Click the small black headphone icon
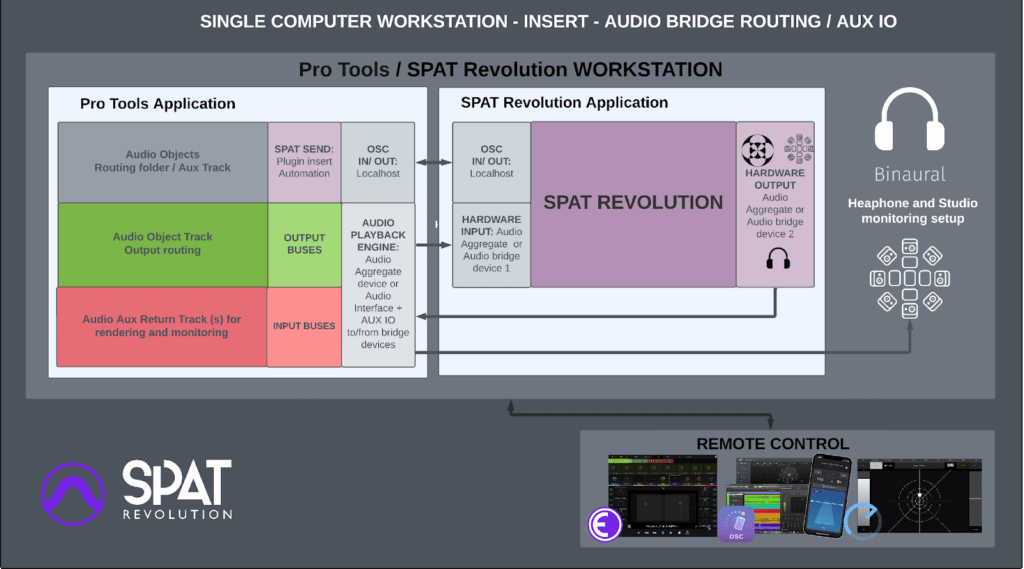 (776, 259)
